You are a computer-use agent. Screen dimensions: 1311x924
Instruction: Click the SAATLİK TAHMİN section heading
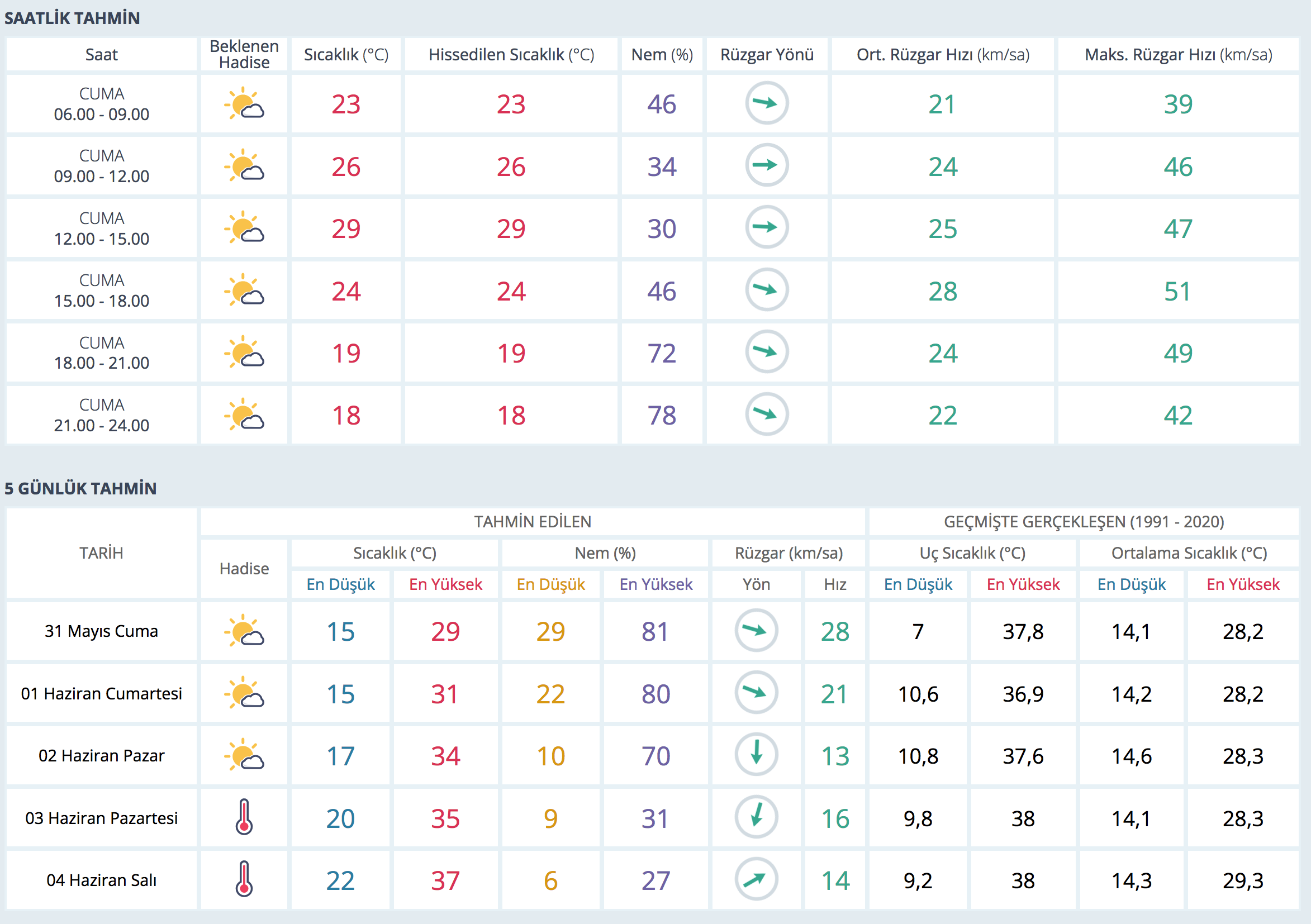[72, 18]
